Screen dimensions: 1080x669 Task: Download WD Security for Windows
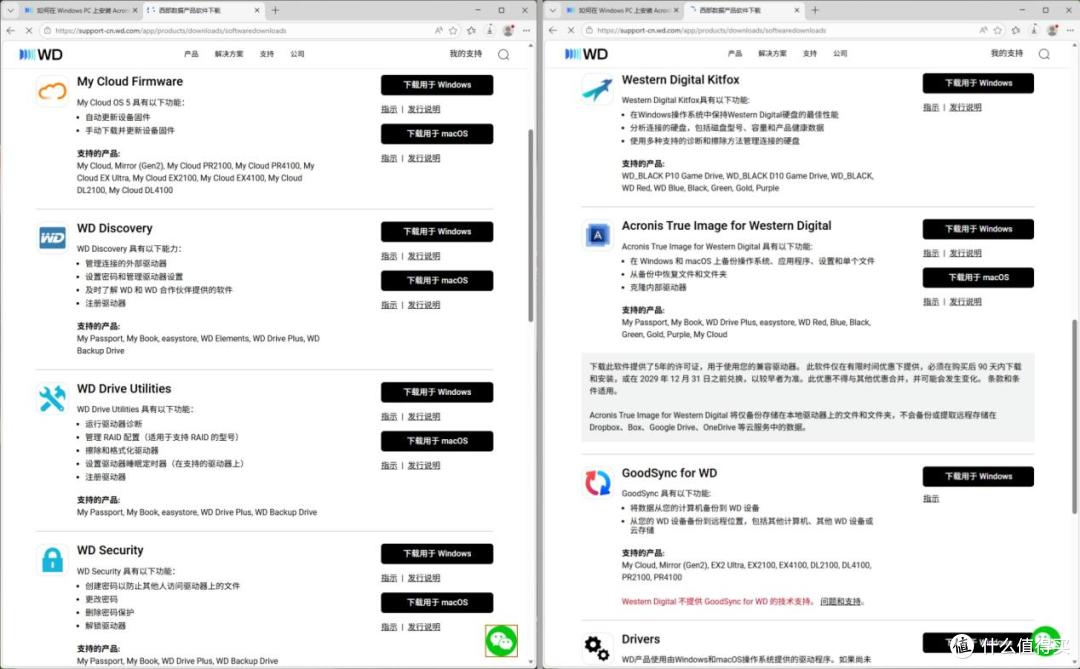(437, 554)
